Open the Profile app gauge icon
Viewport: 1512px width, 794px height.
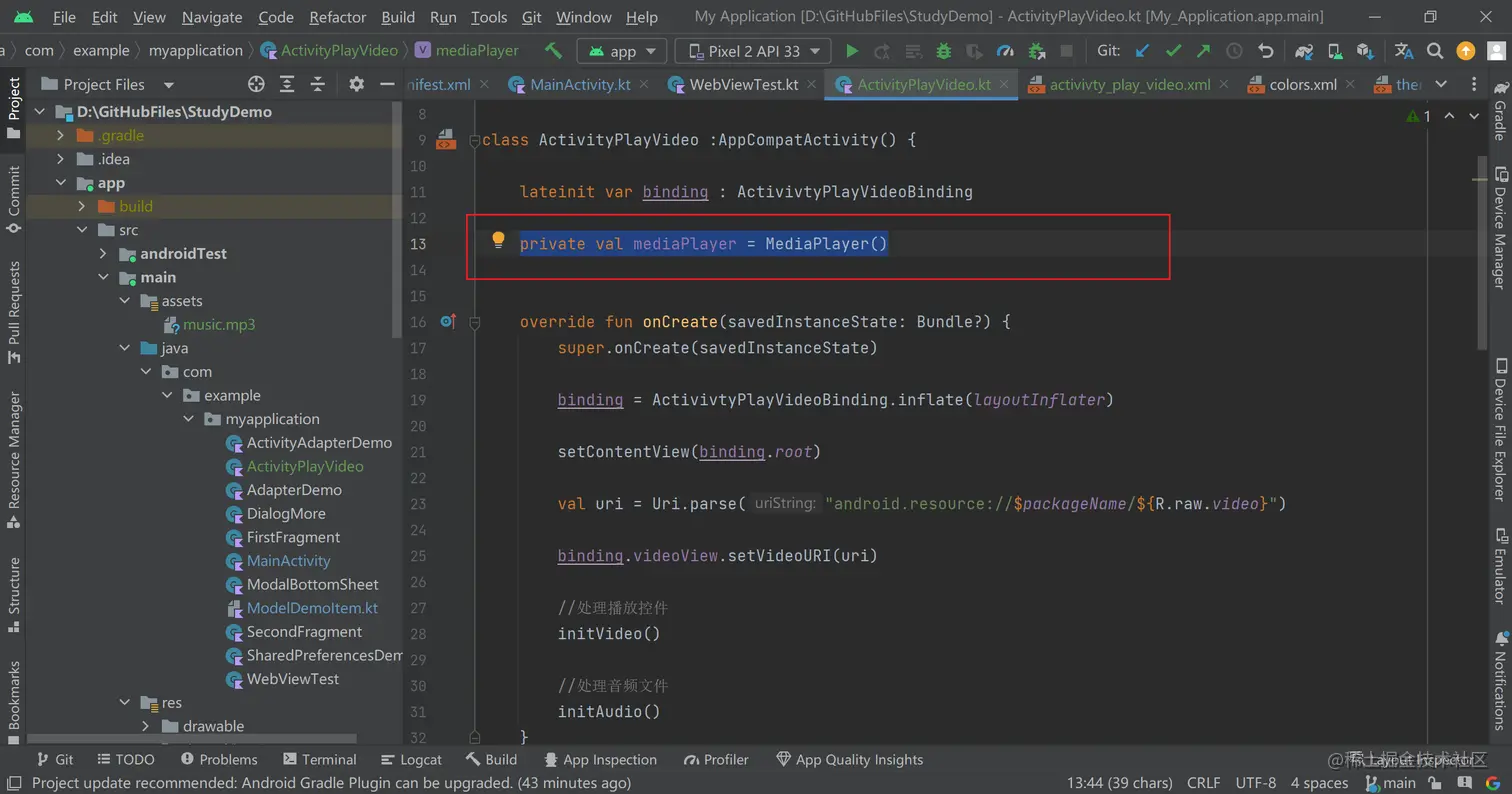(1006, 51)
